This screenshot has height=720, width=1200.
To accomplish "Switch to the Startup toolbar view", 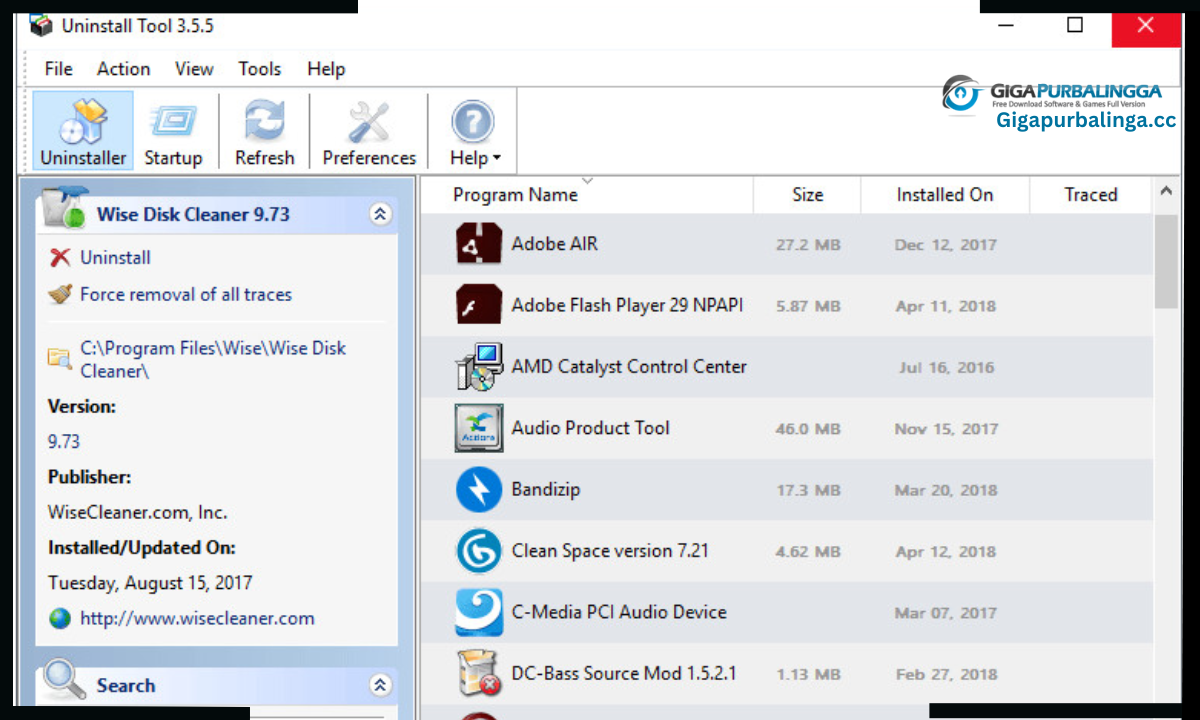I will click(x=173, y=131).
